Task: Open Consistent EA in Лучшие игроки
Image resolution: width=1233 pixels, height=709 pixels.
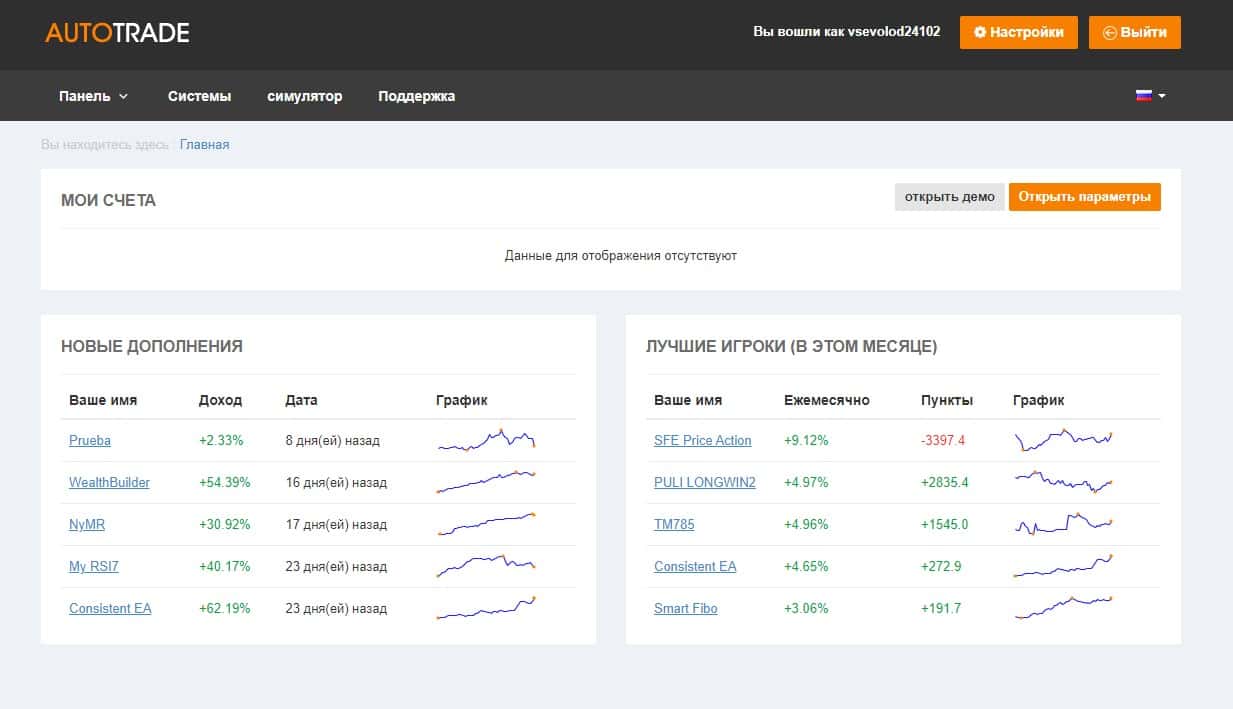Action: click(695, 566)
